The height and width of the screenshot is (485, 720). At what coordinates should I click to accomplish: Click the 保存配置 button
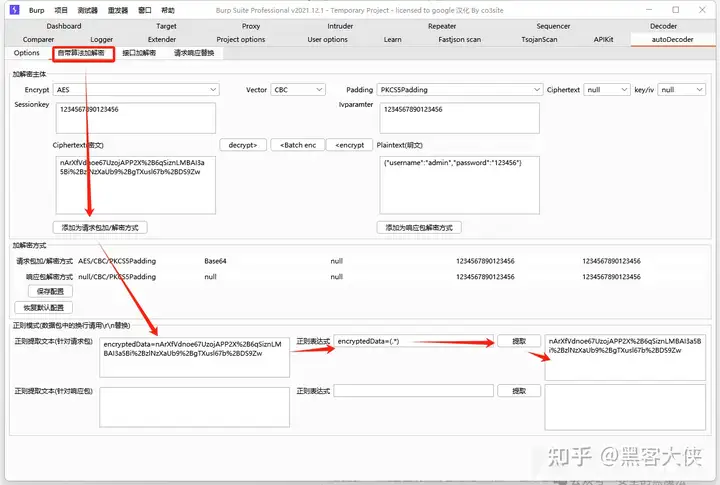(x=51, y=291)
